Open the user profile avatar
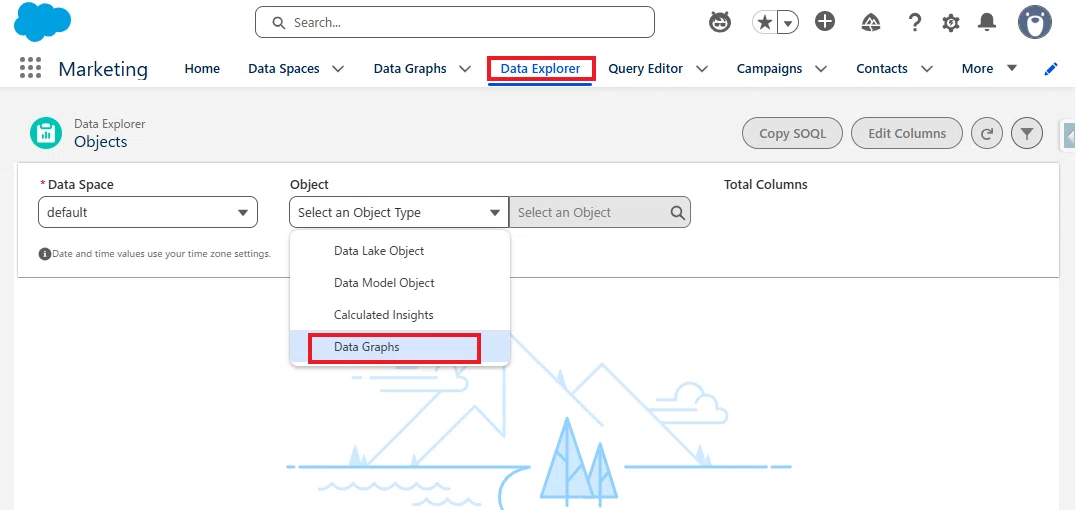The height and width of the screenshot is (510, 1076). (x=1035, y=23)
